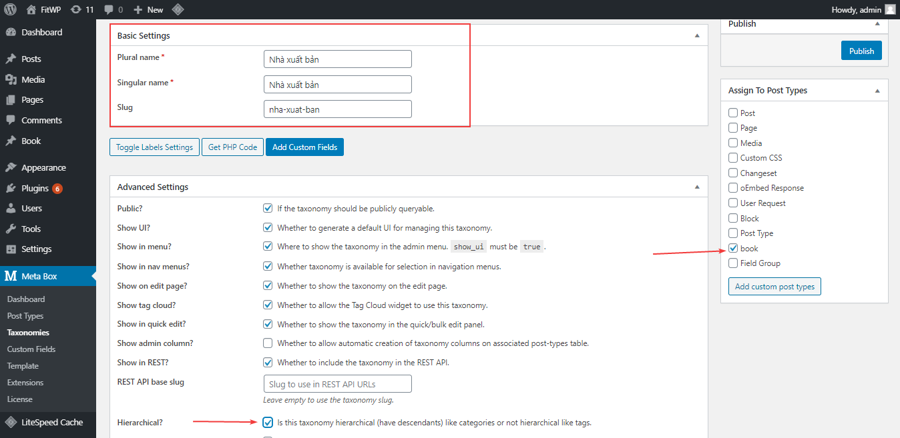Collapse Assign To Post Types panel arrow
Image resolution: width=900 pixels, height=438 pixels.
tap(877, 91)
